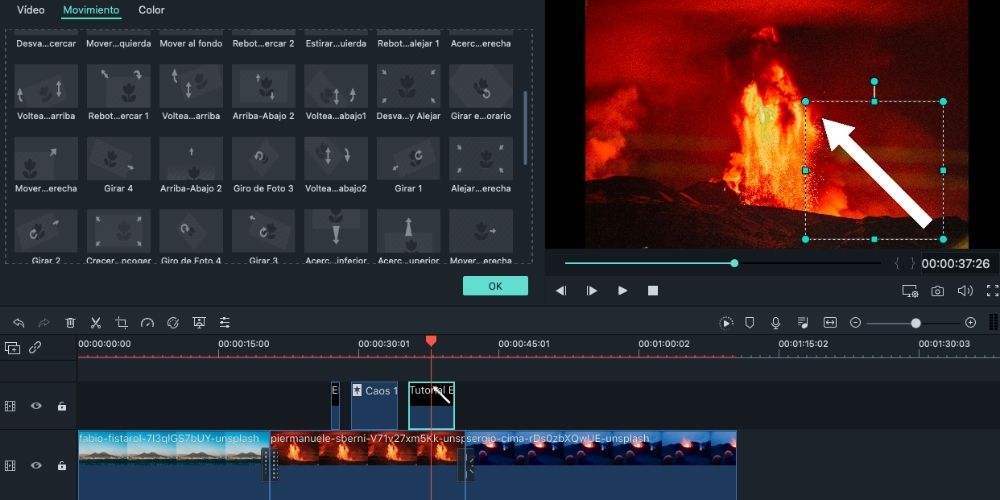Enter fullscreen preview
The width and height of the screenshot is (1000, 500).
pos(992,291)
